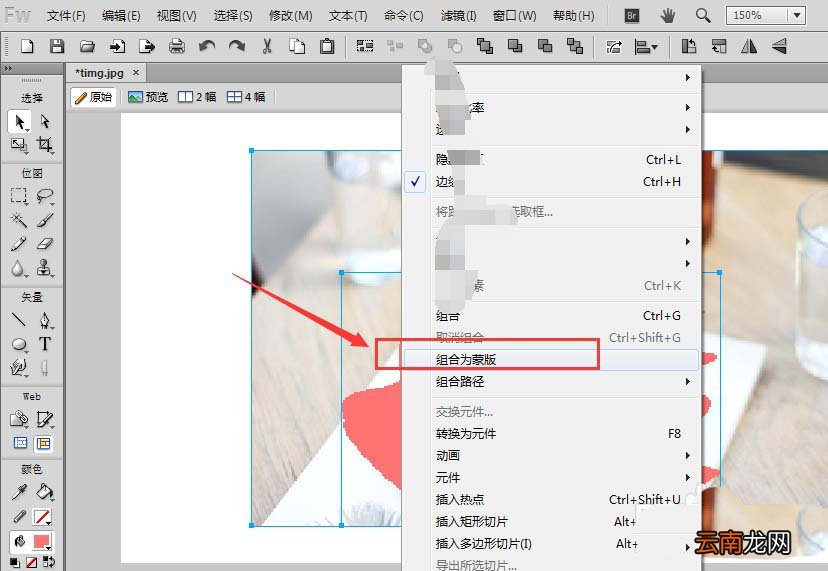The image size is (828, 571).
Task: Select the Hand tool in top bar
Action: tap(668, 16)
